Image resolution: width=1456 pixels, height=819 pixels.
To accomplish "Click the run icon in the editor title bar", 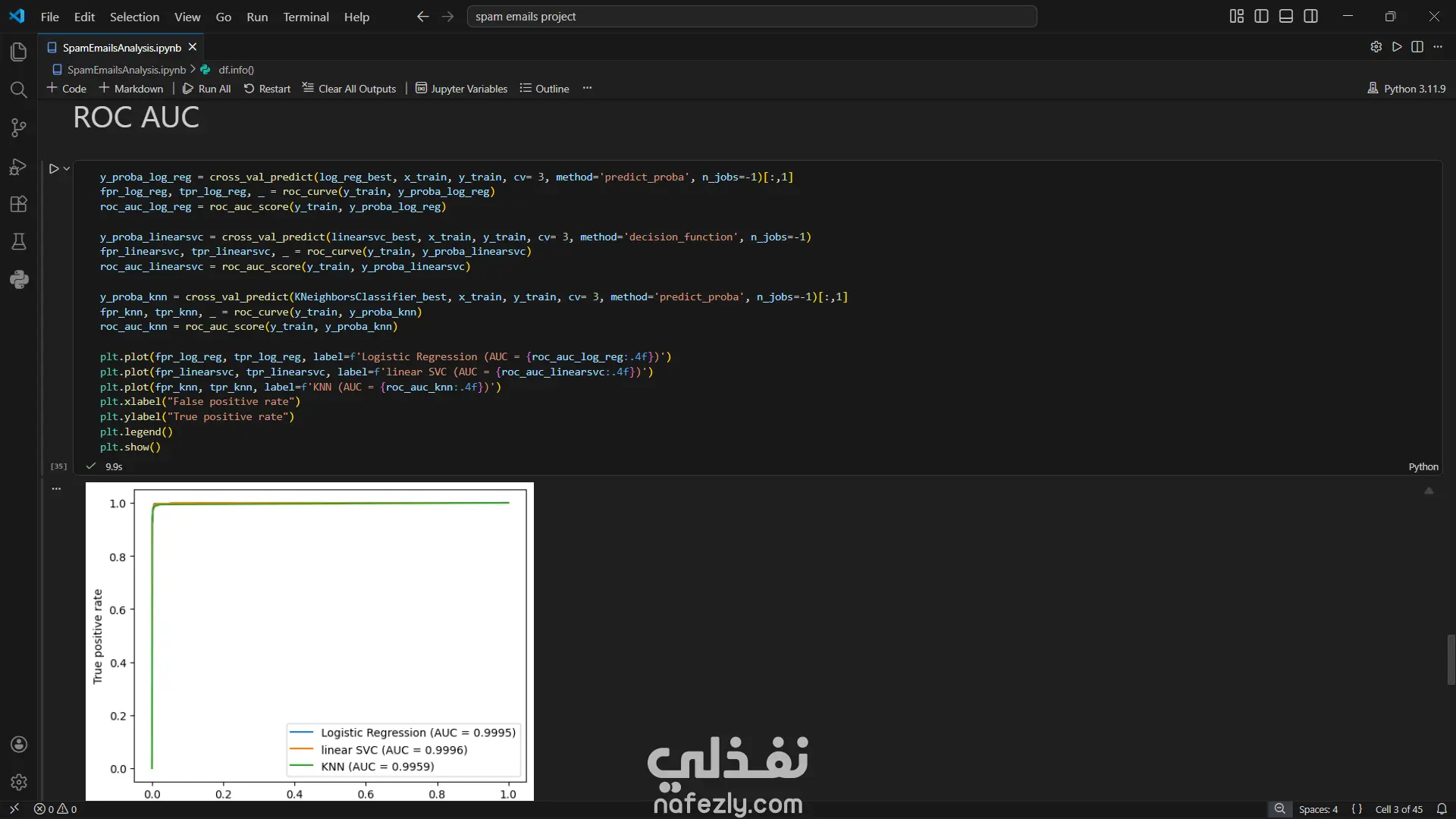I will coord(1397,47).
